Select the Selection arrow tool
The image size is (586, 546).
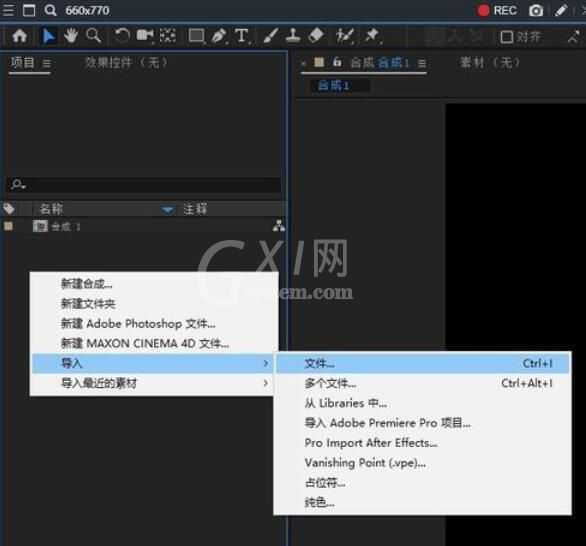[x=48, y=36]
